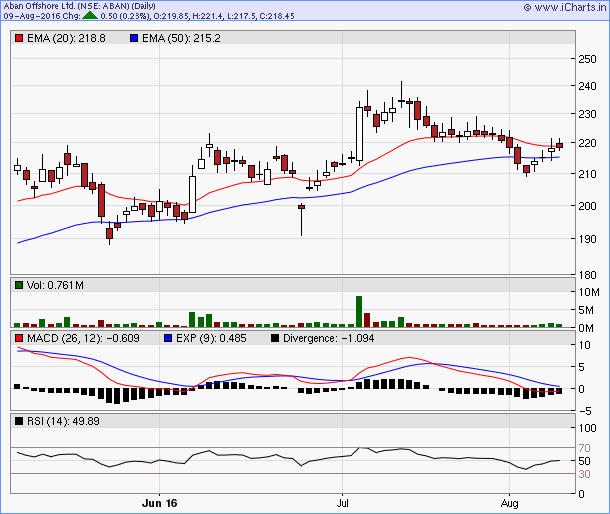Click the RSI 100 axis label
Image resolution: width=610 pixels, height=514 pixels.
click(x=587, y=428)
